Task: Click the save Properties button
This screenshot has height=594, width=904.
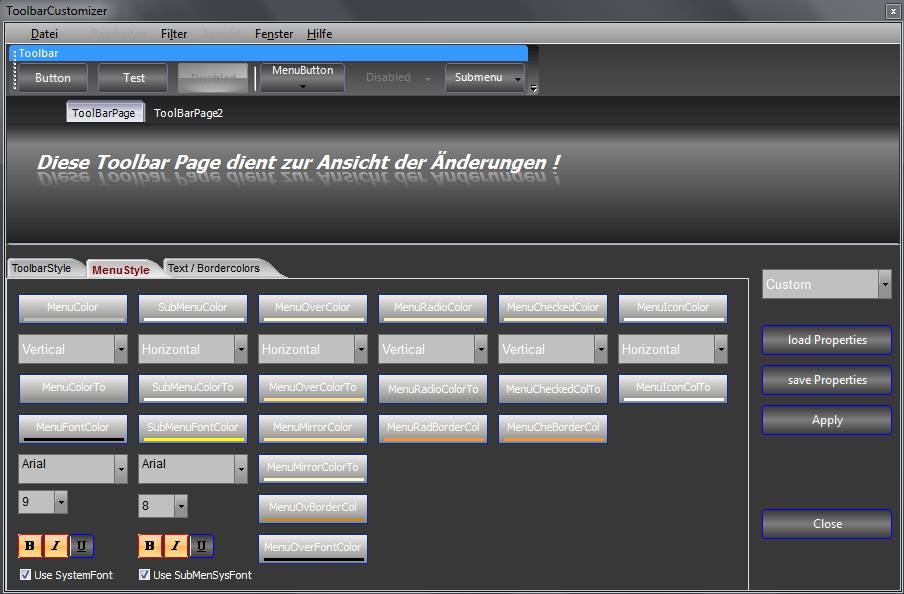Action: coord(826,380)
